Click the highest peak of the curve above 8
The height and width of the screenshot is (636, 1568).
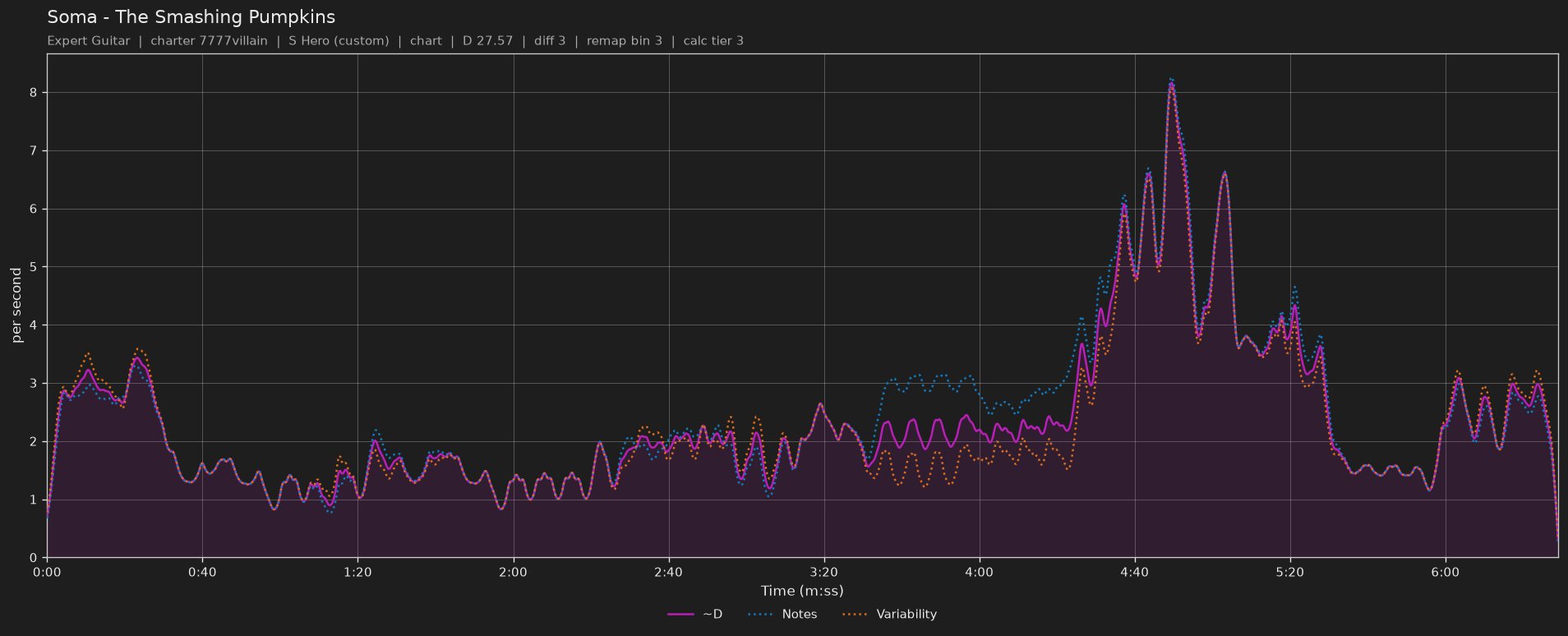1171,82
